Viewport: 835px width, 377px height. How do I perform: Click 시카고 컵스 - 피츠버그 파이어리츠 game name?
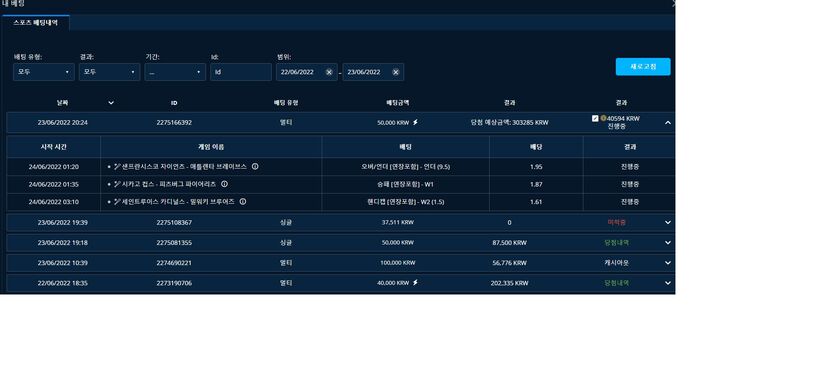point(169,184)
